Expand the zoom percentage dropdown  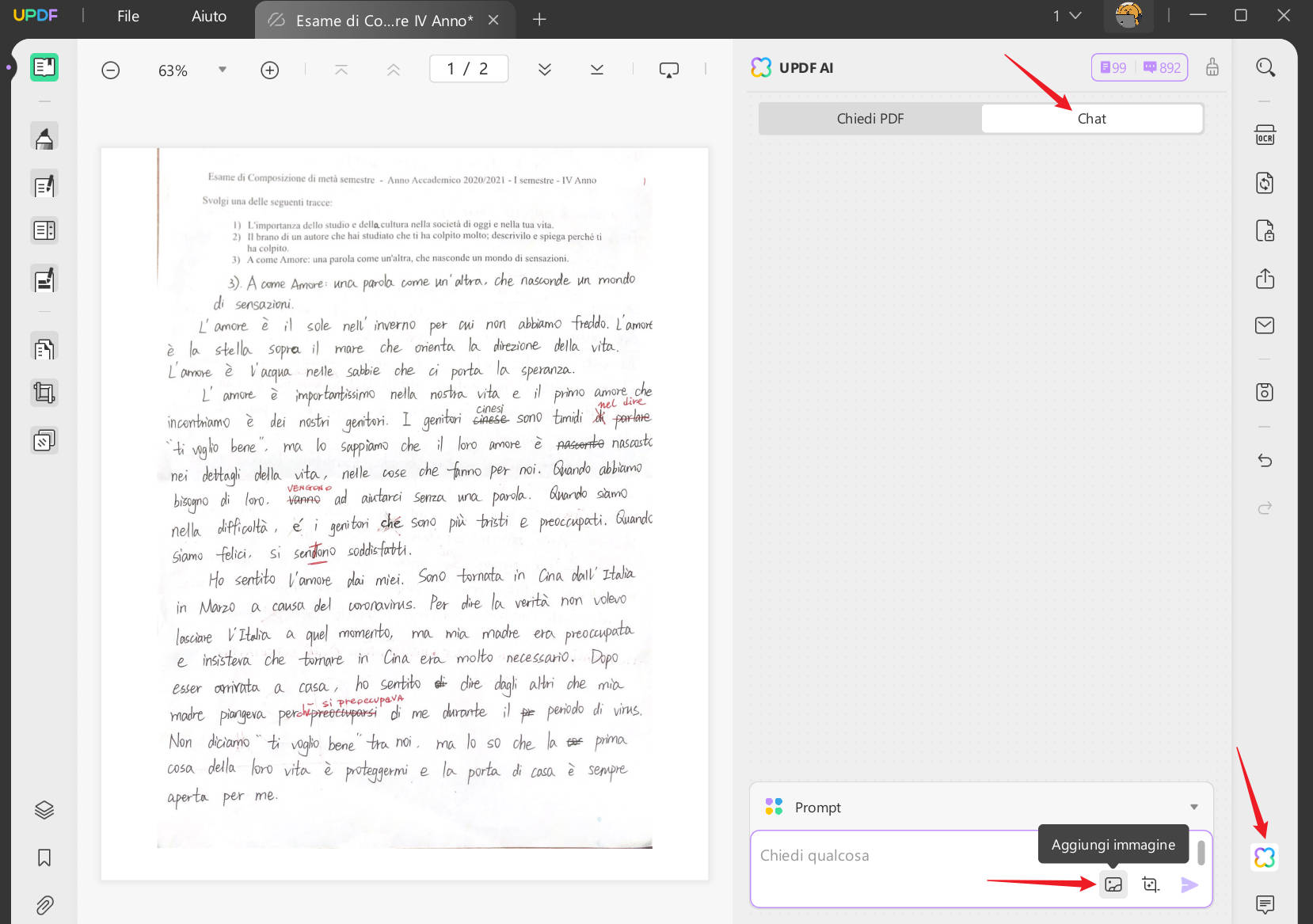point(223,70)
